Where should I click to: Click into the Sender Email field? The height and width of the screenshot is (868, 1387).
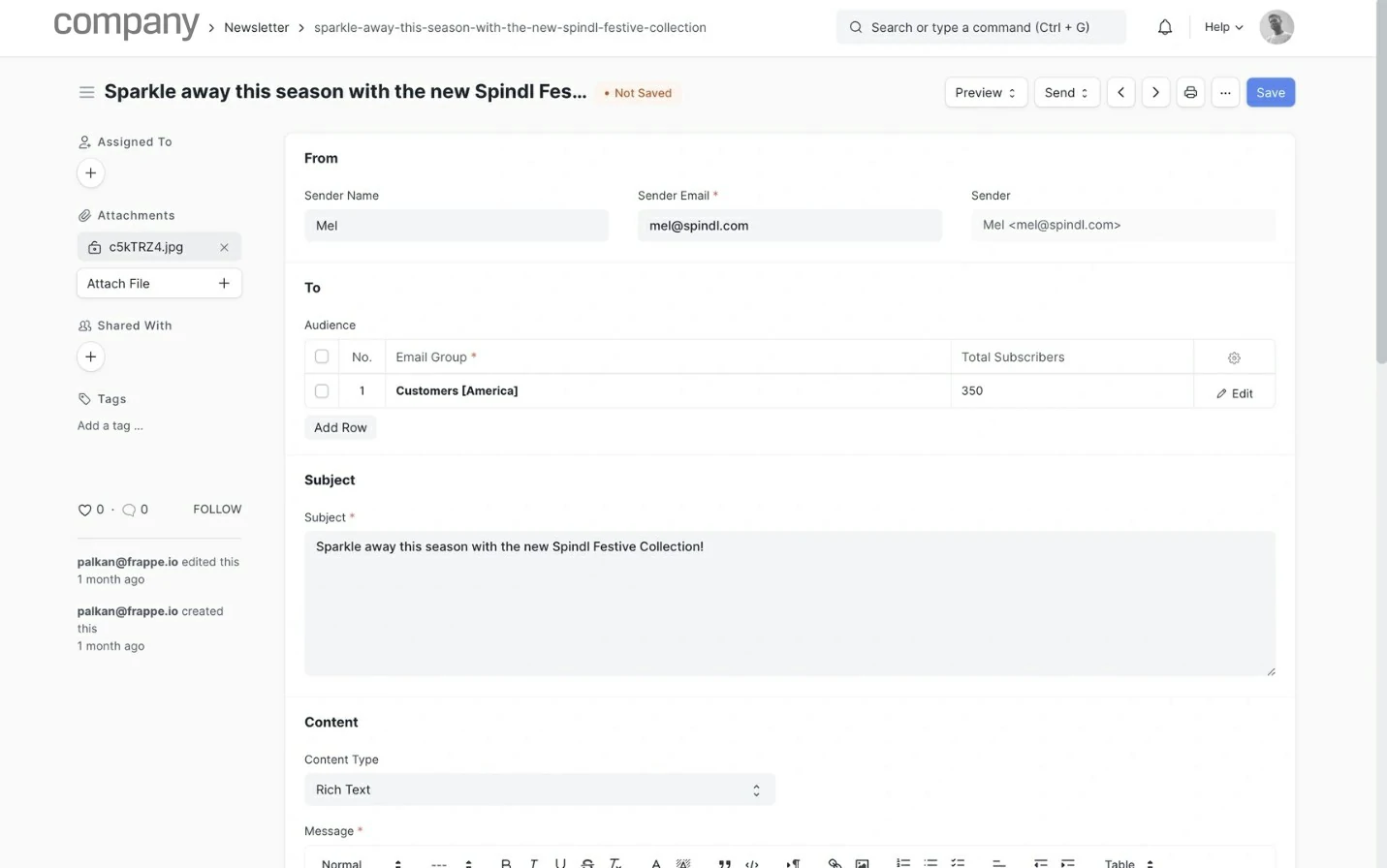(x=789, y=226)
